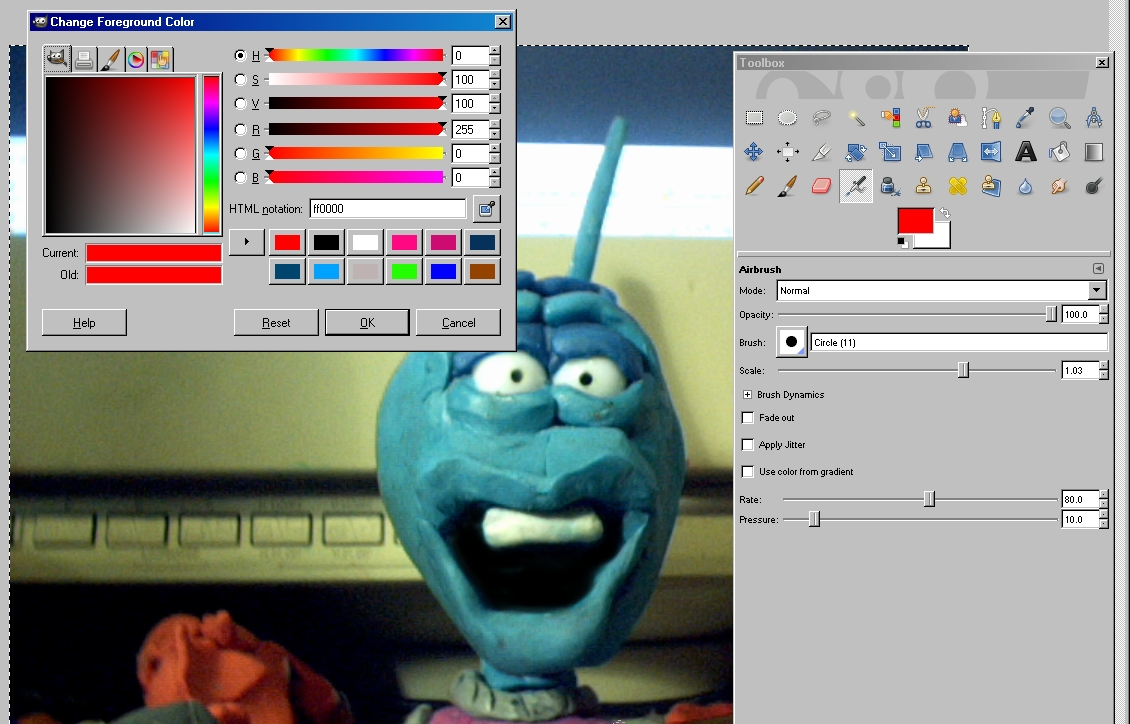Open the color history arrow menu
Screen dimensions: 1130x724
pos(247,242)
